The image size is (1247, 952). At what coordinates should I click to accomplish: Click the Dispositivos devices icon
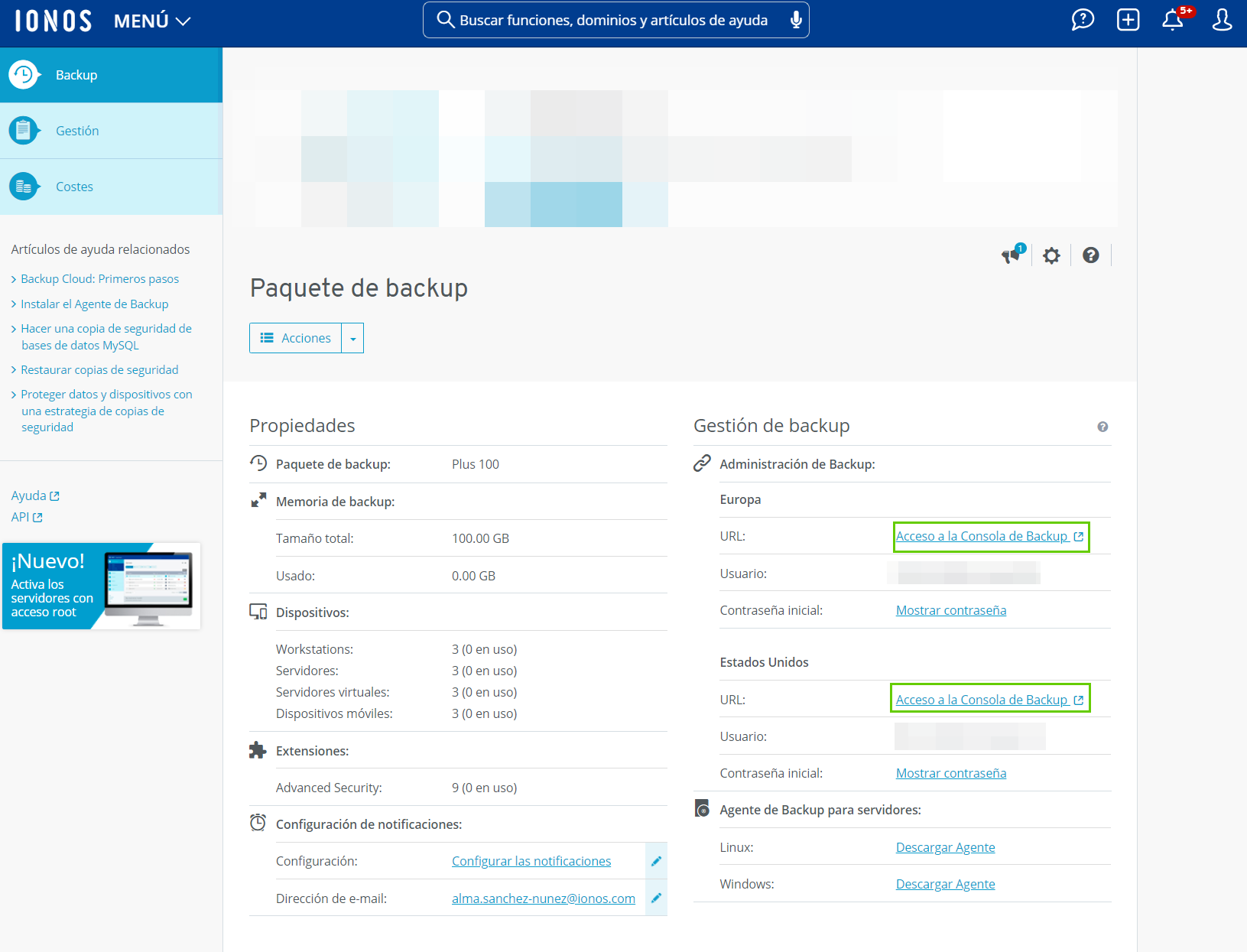coord(258,612)
